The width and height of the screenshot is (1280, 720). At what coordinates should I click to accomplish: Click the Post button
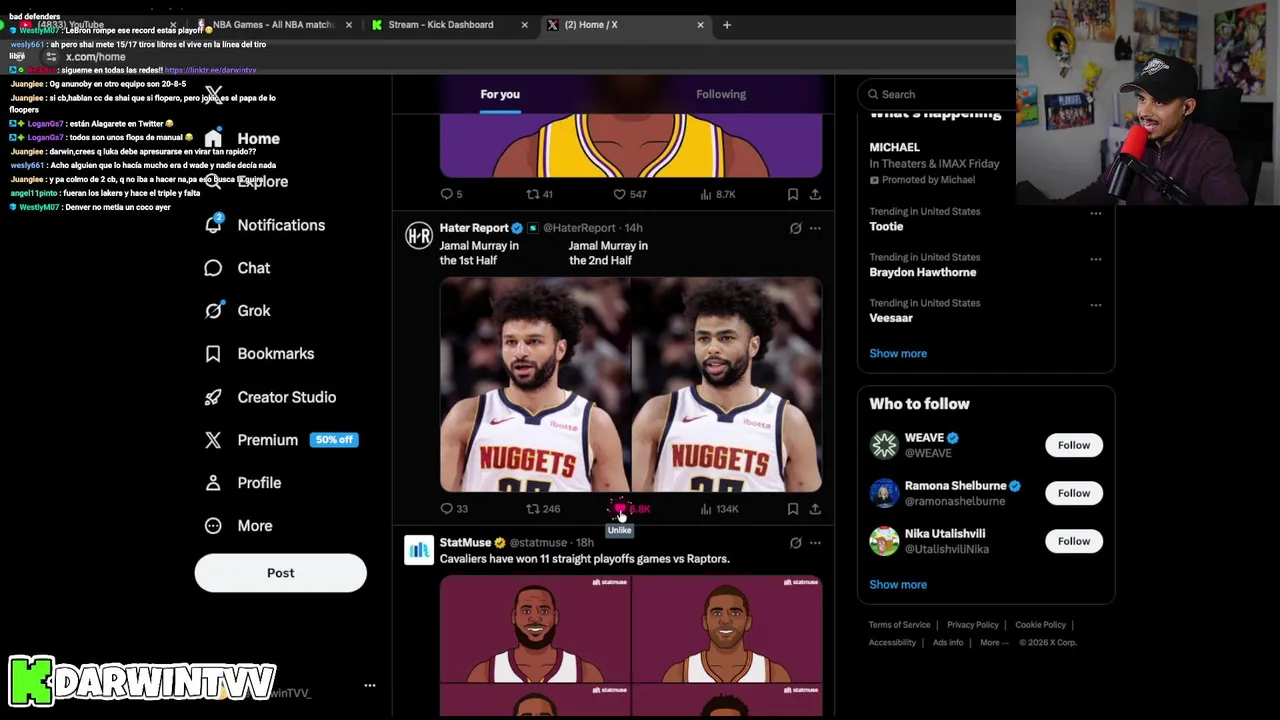coord(280,573)
